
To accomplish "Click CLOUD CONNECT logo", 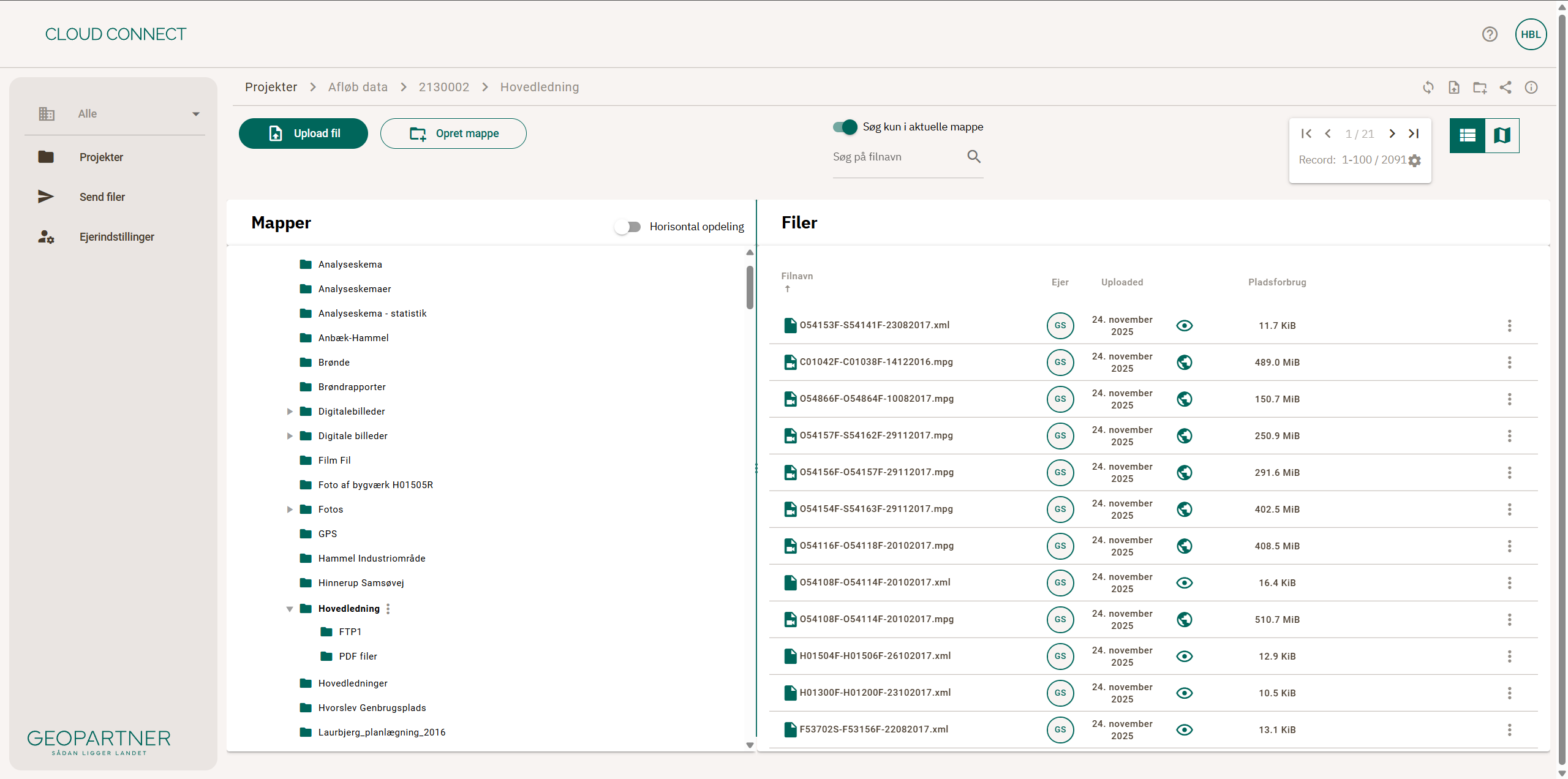I will (x=116, y=34).
